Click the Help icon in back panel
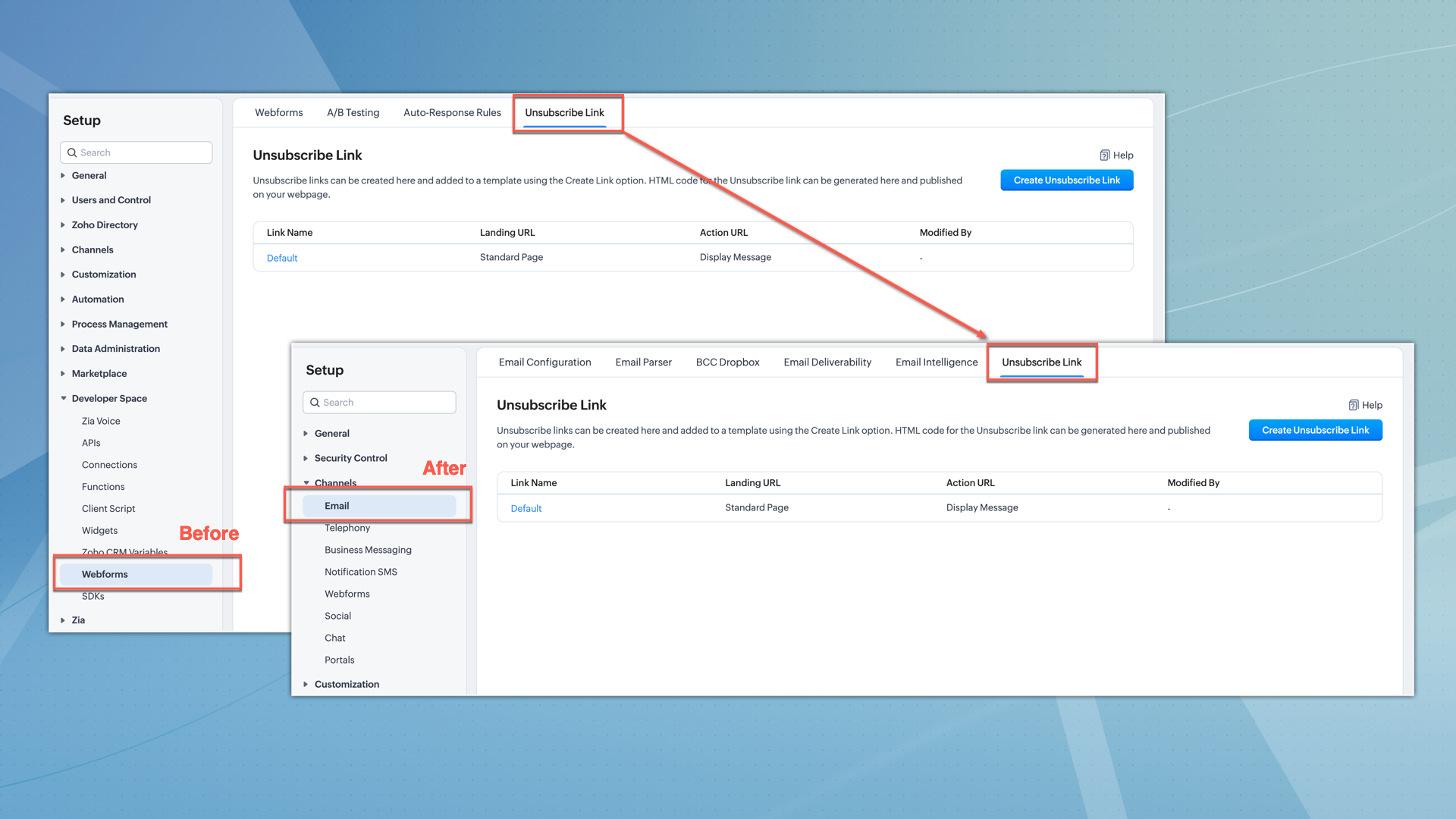Image resolution: width=1456 pixels, height=819 pixels. point(1105,155)
